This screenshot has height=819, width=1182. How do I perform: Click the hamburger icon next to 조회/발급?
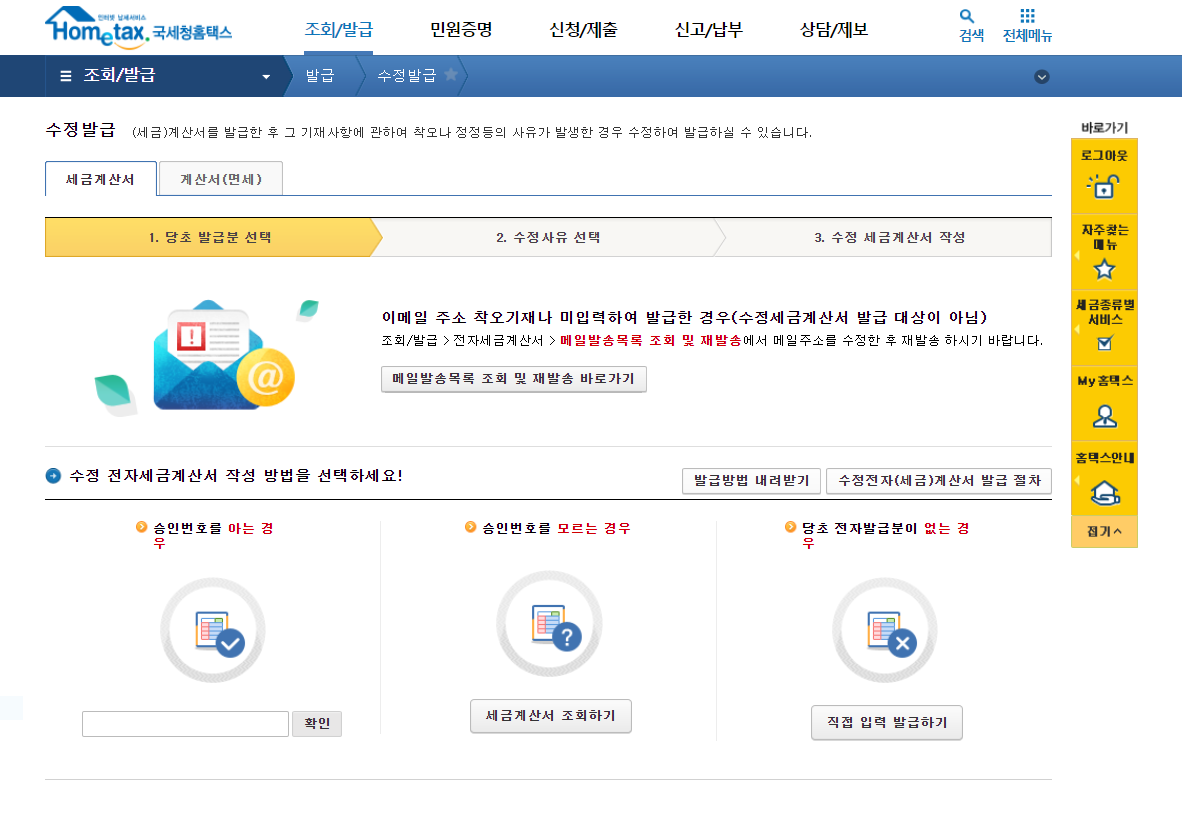click(63, 75)
